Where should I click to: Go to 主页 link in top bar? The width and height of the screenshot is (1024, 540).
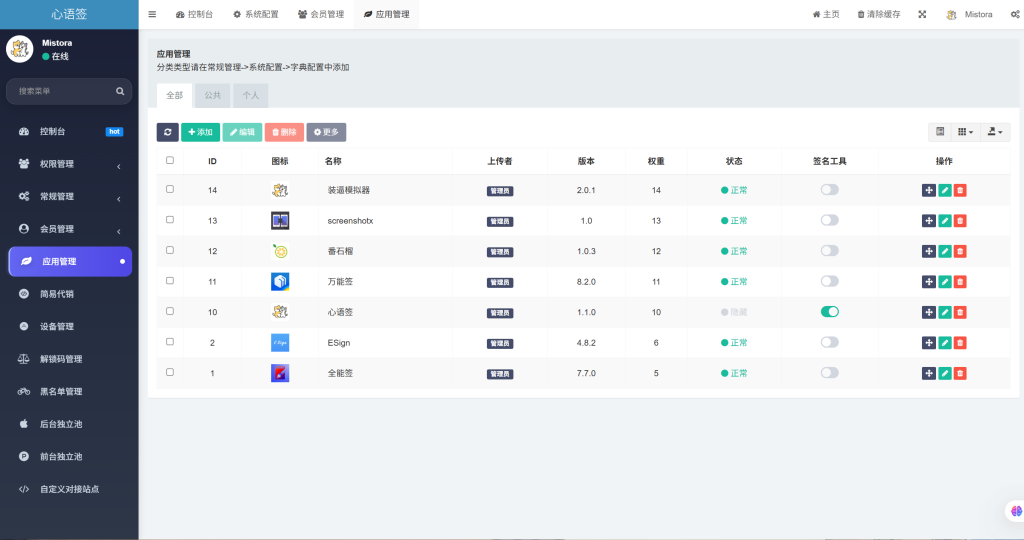tap(826, 14)
